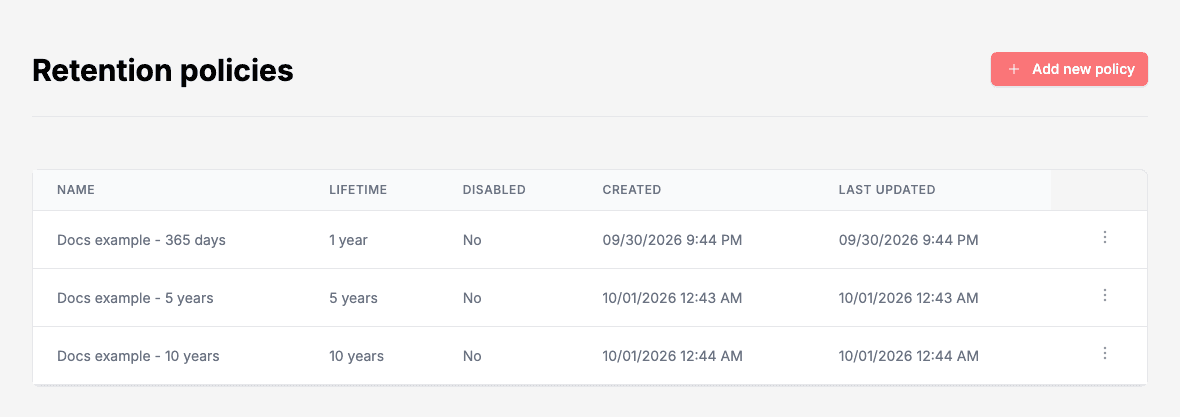Click last updated 09/30/2026 9:44 PM
Screen dimensions: 1180x417
click(909, 240)
